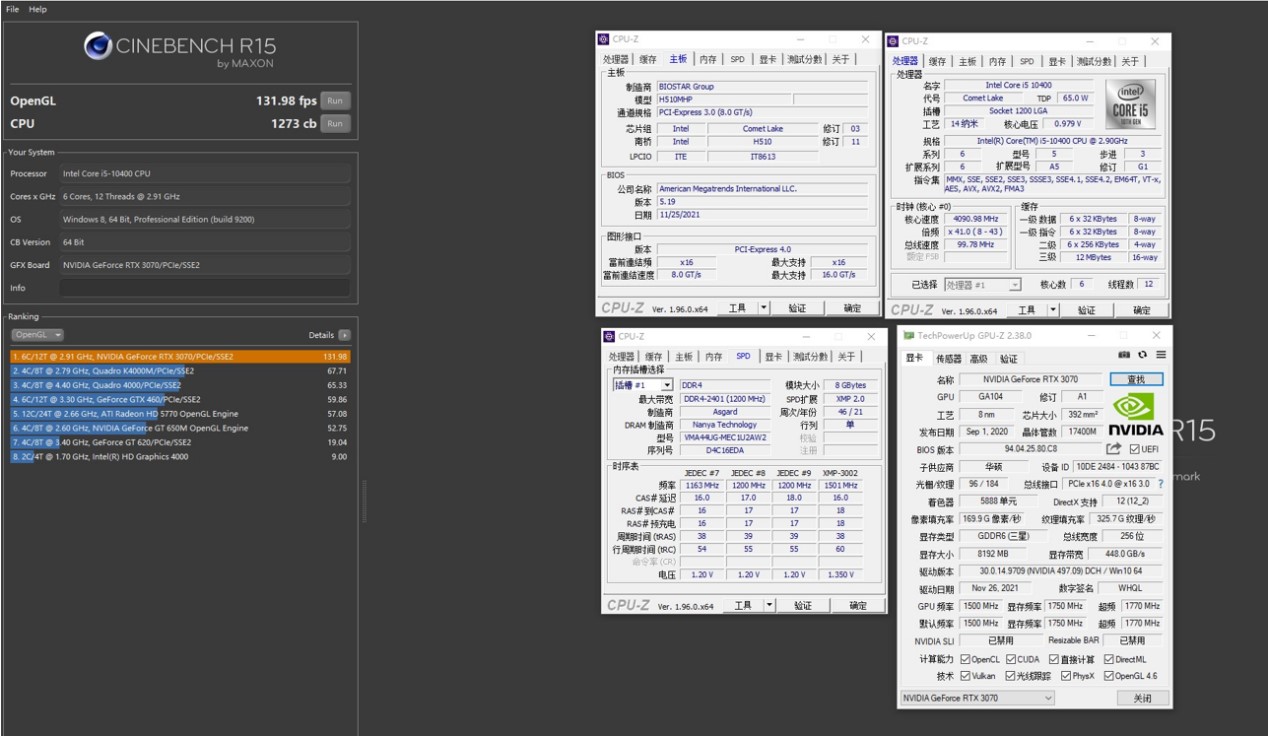The height and width of the screenshot is (736, 1268).
Task: Toggle UEFI checkbox in GPU-Z
Action: coord(1134,449)
